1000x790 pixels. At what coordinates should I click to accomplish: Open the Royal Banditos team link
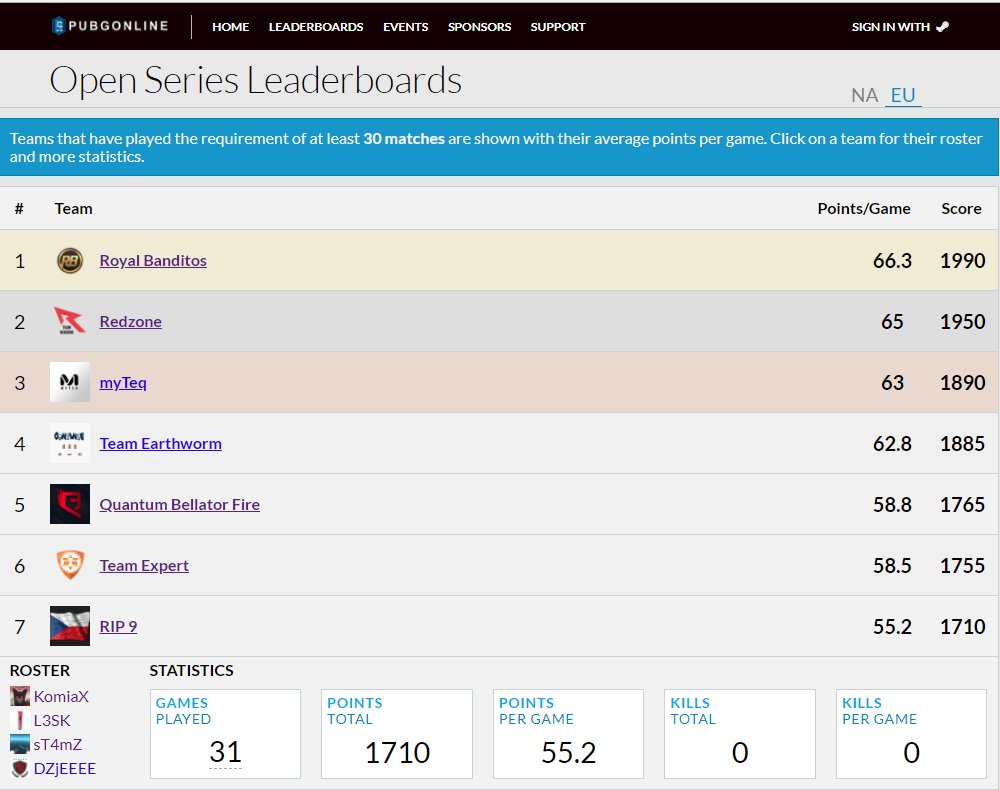pos(153,261)
